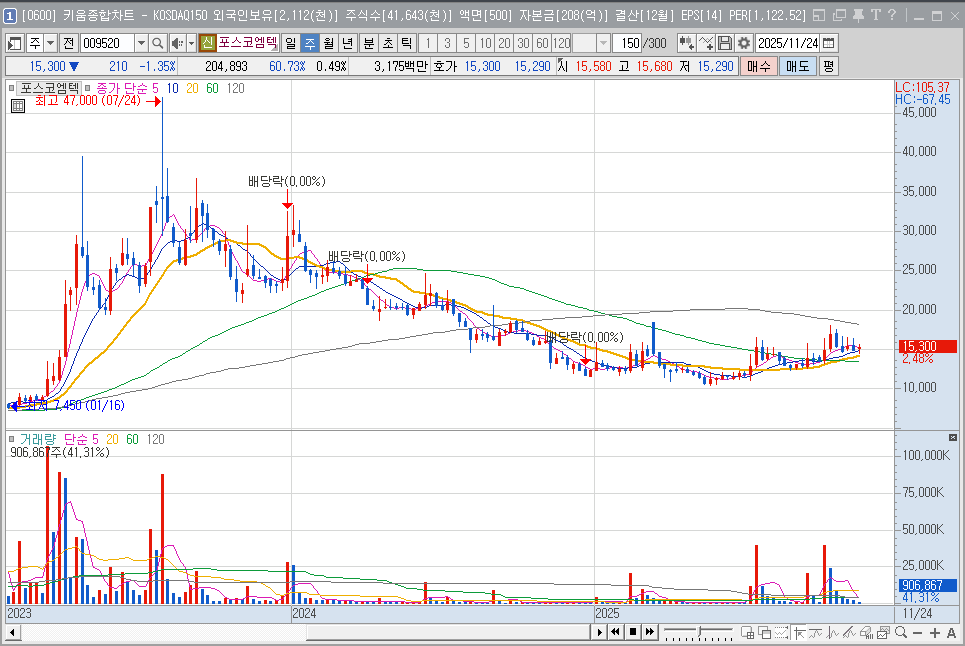
Task: Select interval 30 in toolbar
Action: pyautogui.click(x=523, y=43)
